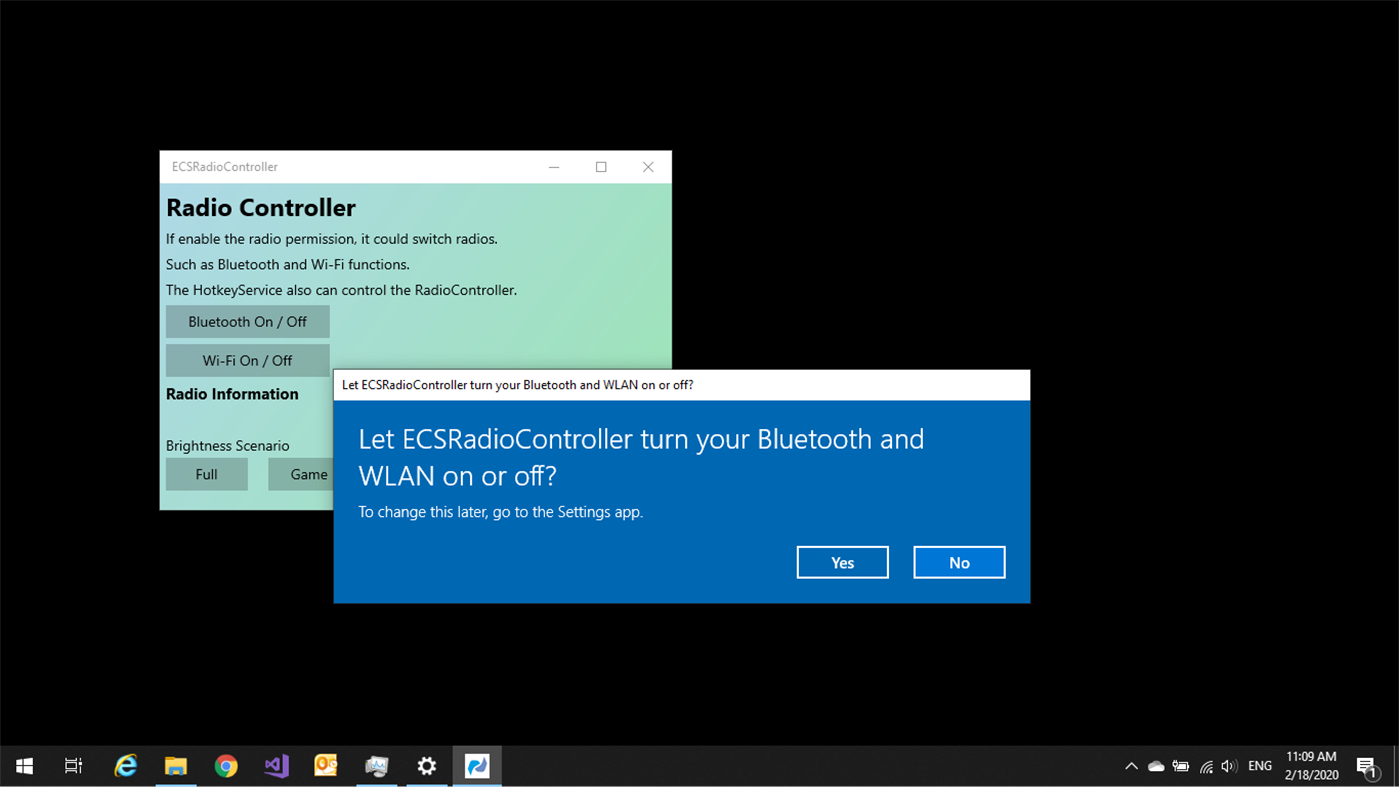The width and height of the screenshot is (1399, 787).
Task: Expand hidden icons in the system tray
Action: click(1130, 765)
